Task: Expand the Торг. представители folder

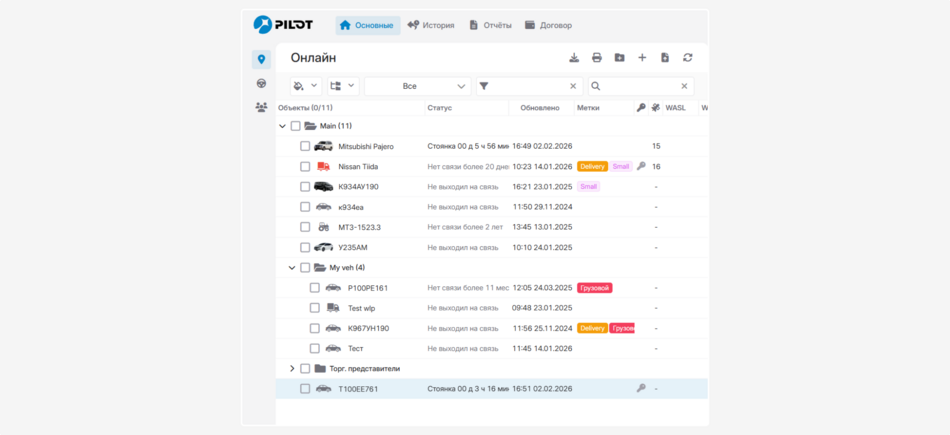Action: point(292,368)
